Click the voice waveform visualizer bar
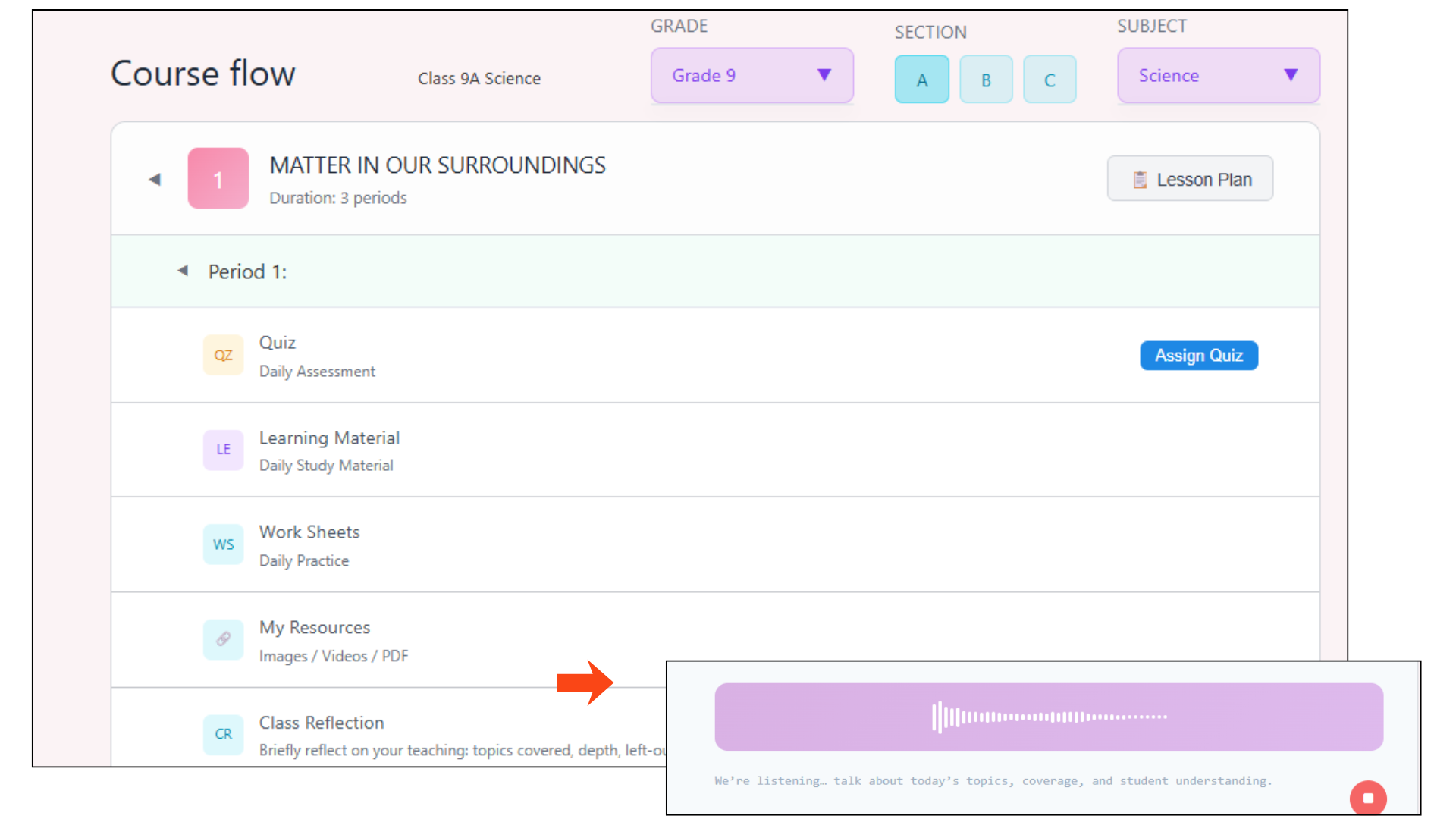Viewport: 1456px width, 819px height. (x=1049, y=717)
